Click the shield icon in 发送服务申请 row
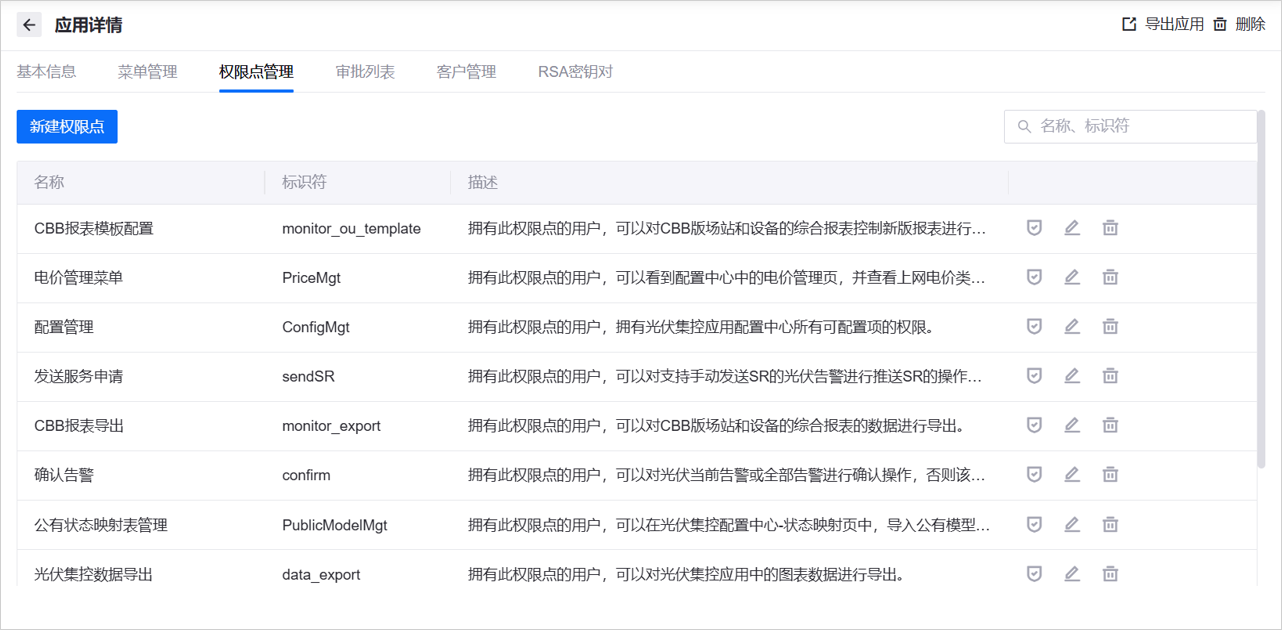The width and height of the screenshot is (1282, 630). coord(1034,376)
